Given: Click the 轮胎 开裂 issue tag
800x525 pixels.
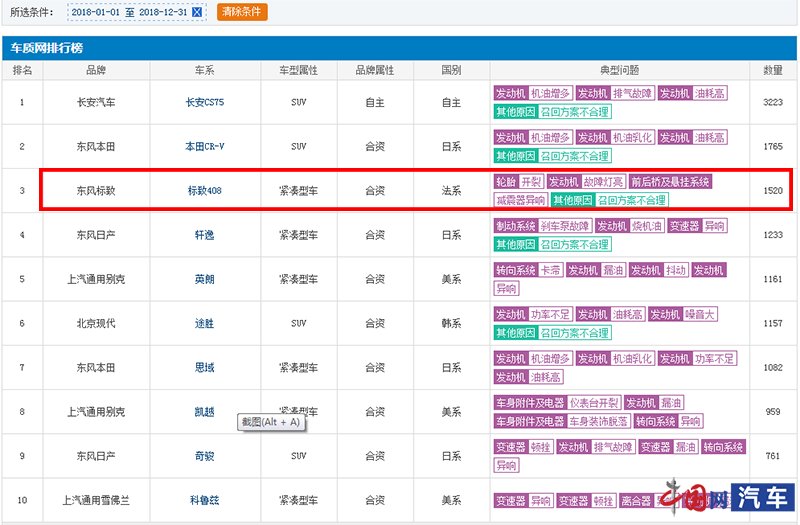Looking at the screenshot, I should pos(518,181).
